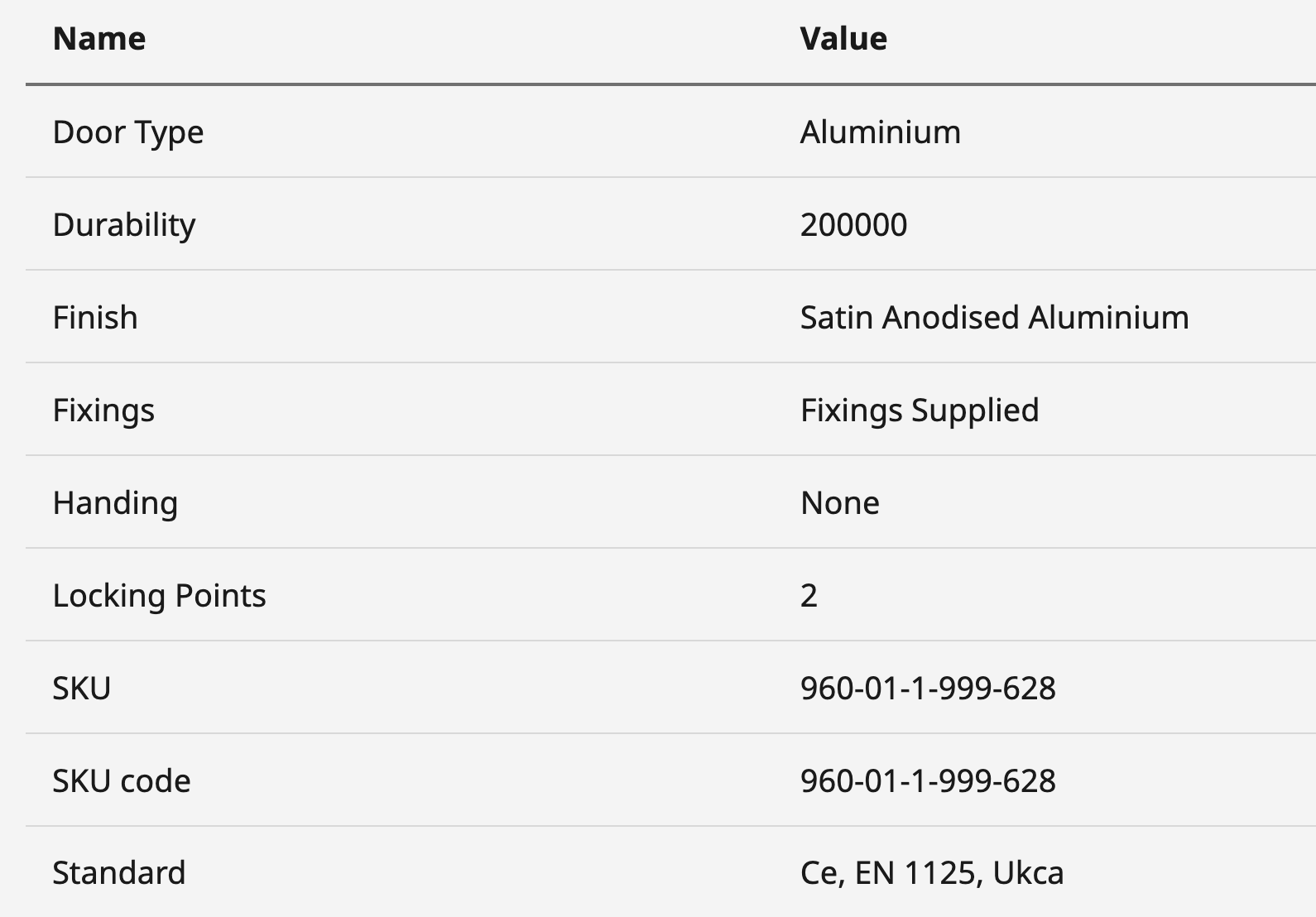Click the 200000 durability value

853,225
